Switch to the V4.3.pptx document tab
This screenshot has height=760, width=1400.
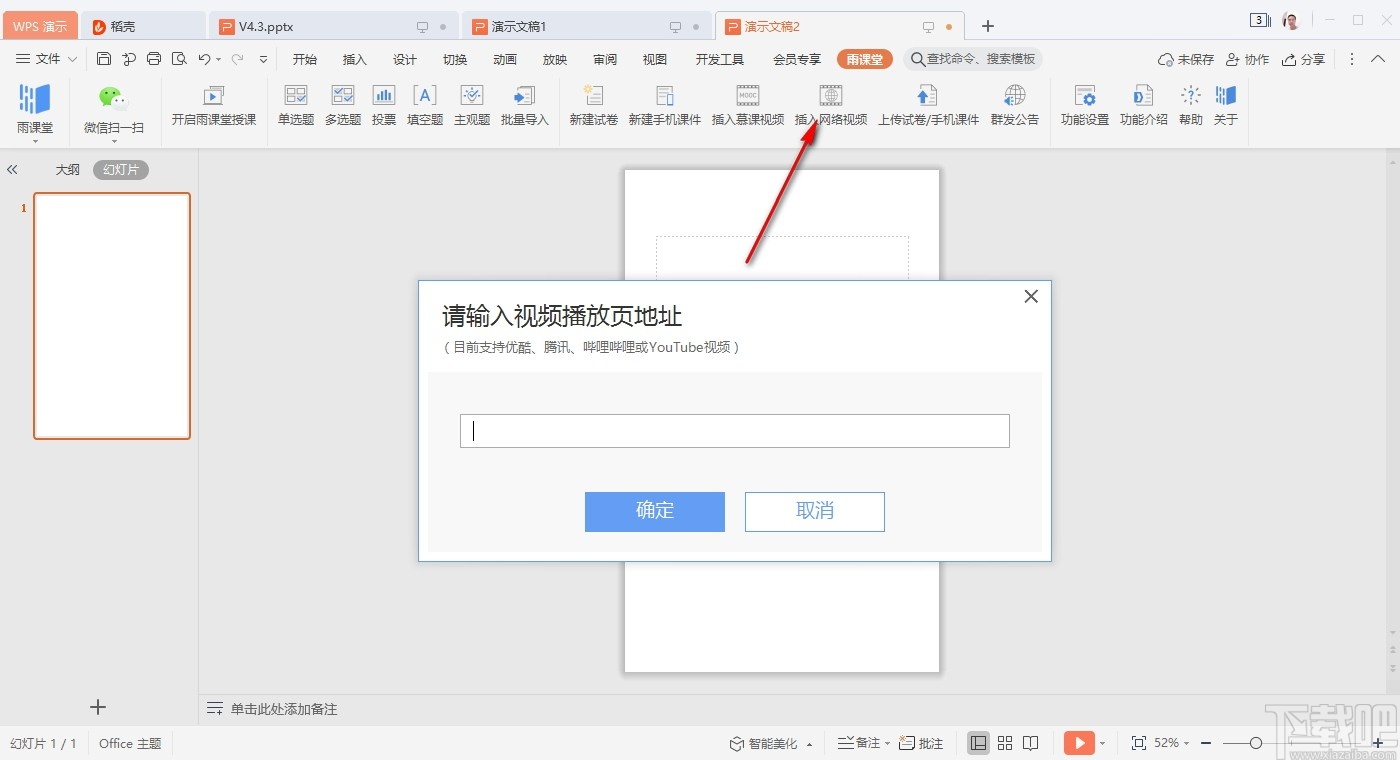pyautogui.click(x=333, y=26)
